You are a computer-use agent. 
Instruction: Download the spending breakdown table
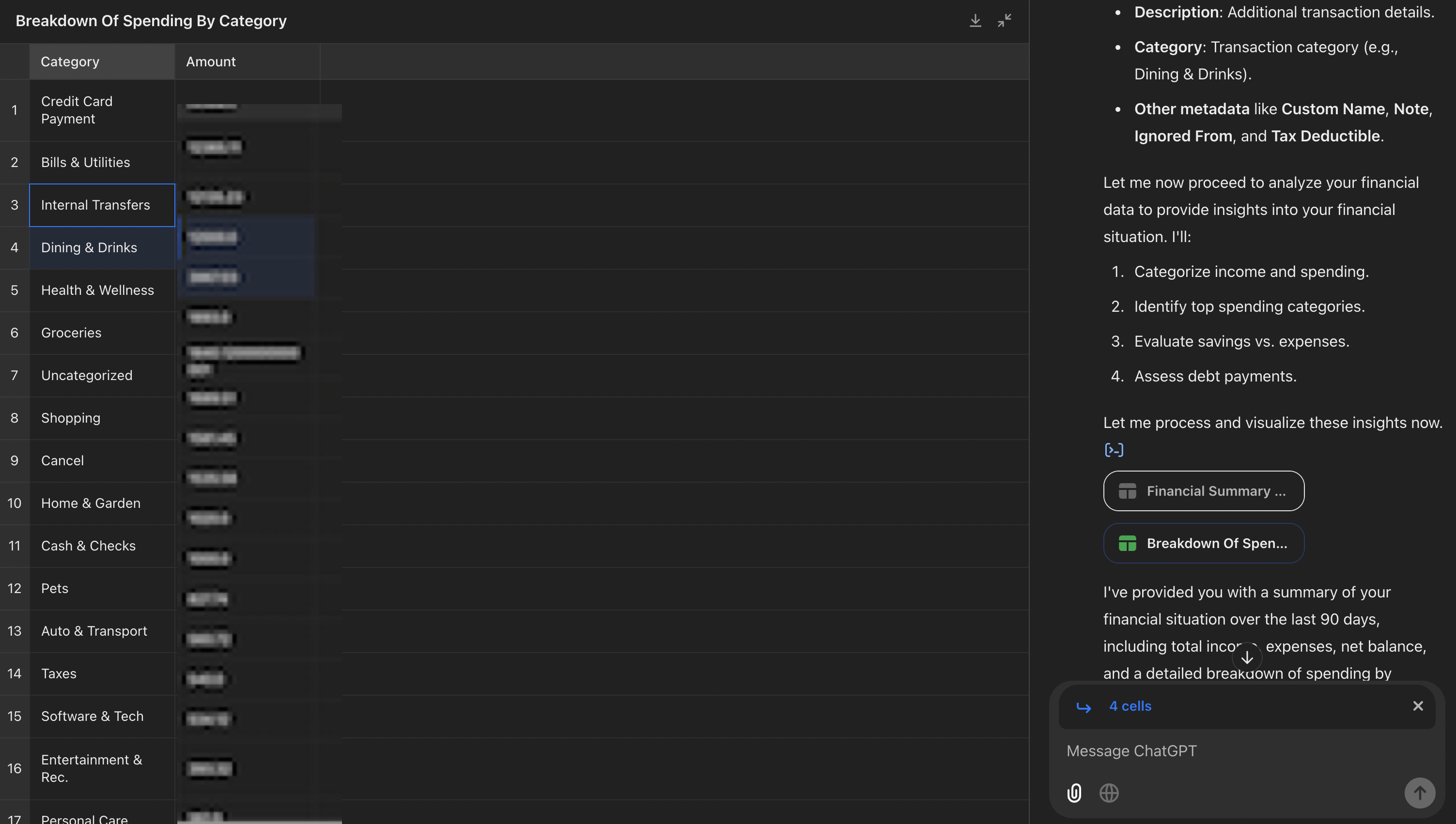(975, 21)
